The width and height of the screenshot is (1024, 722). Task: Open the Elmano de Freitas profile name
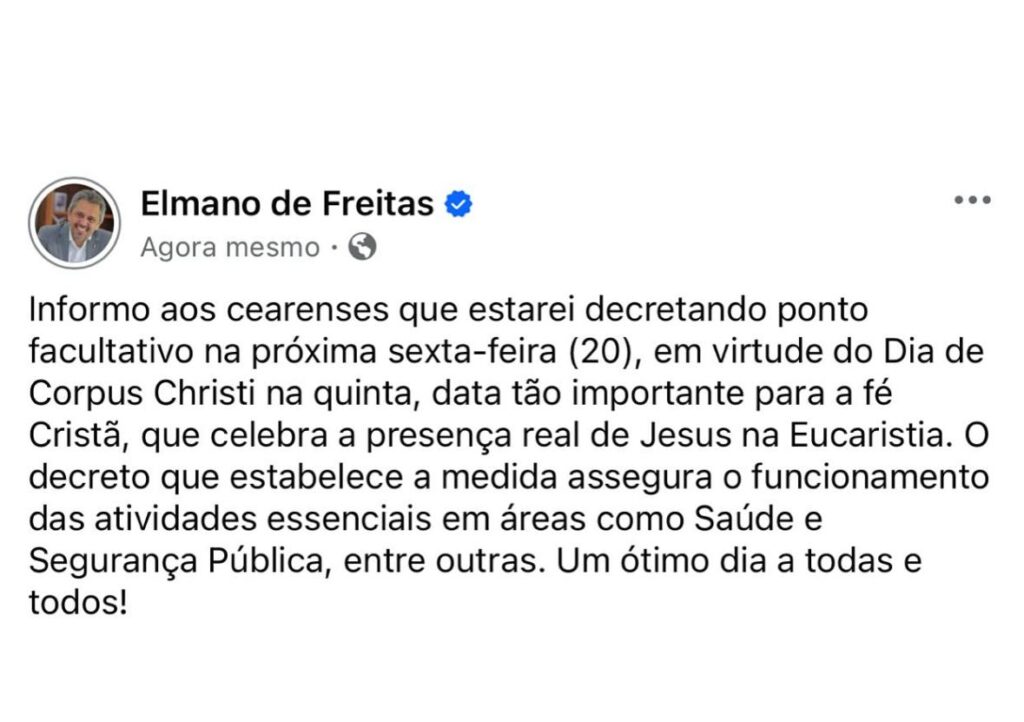pyautogui.click(x=287, y=204)
